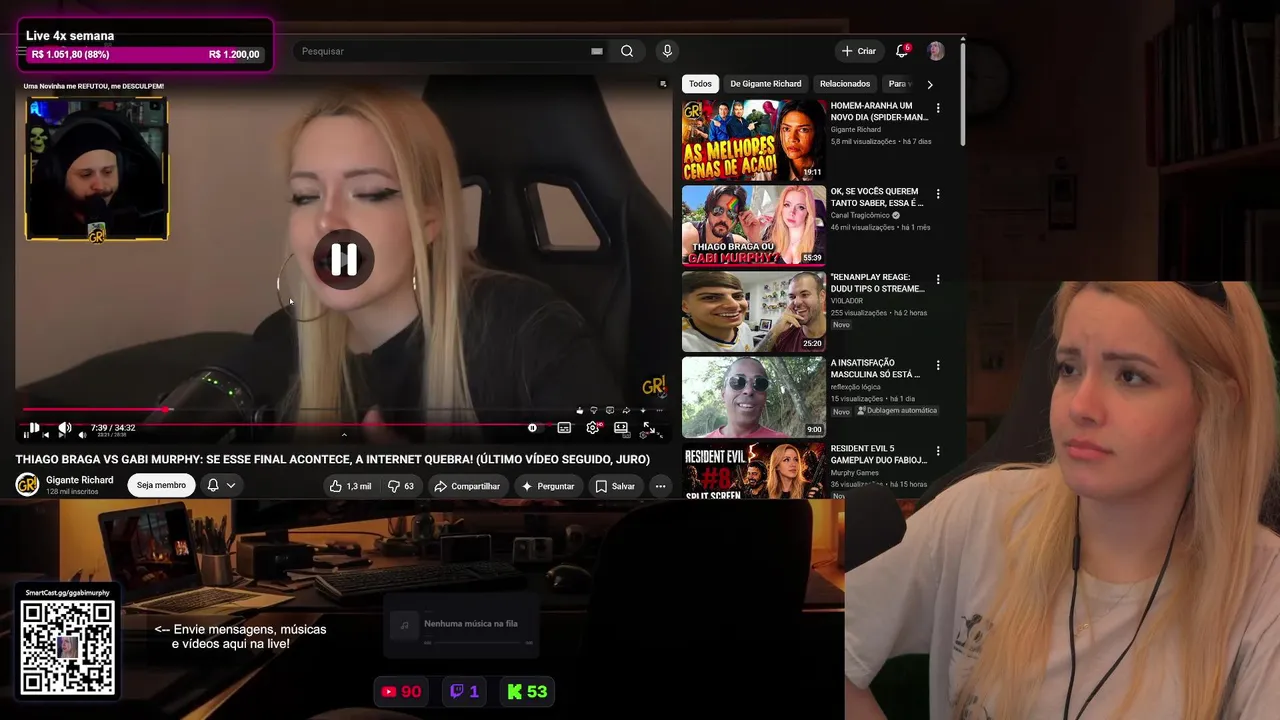Click the video title Thiago Braga vs Gabi Murphy
1280x720 pixels.
(x=332, y=460)
